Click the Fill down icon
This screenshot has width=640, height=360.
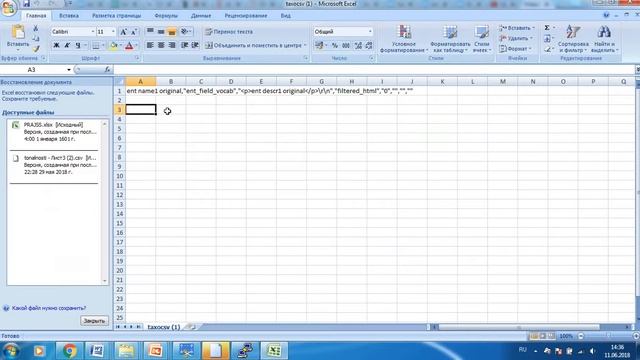547,38
